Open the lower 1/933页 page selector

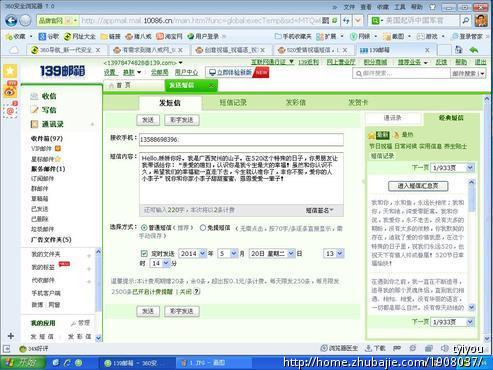(452, 322)
